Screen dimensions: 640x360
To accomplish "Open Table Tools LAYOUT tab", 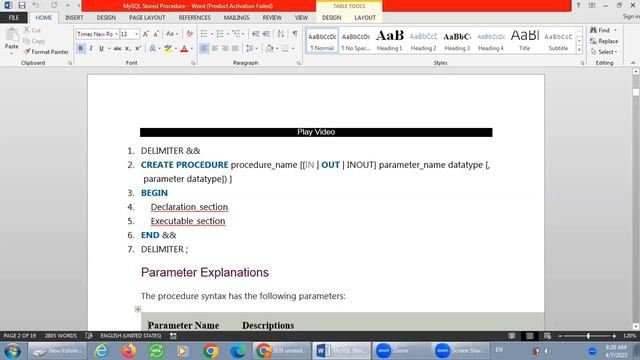I will [x=364, y=18].
